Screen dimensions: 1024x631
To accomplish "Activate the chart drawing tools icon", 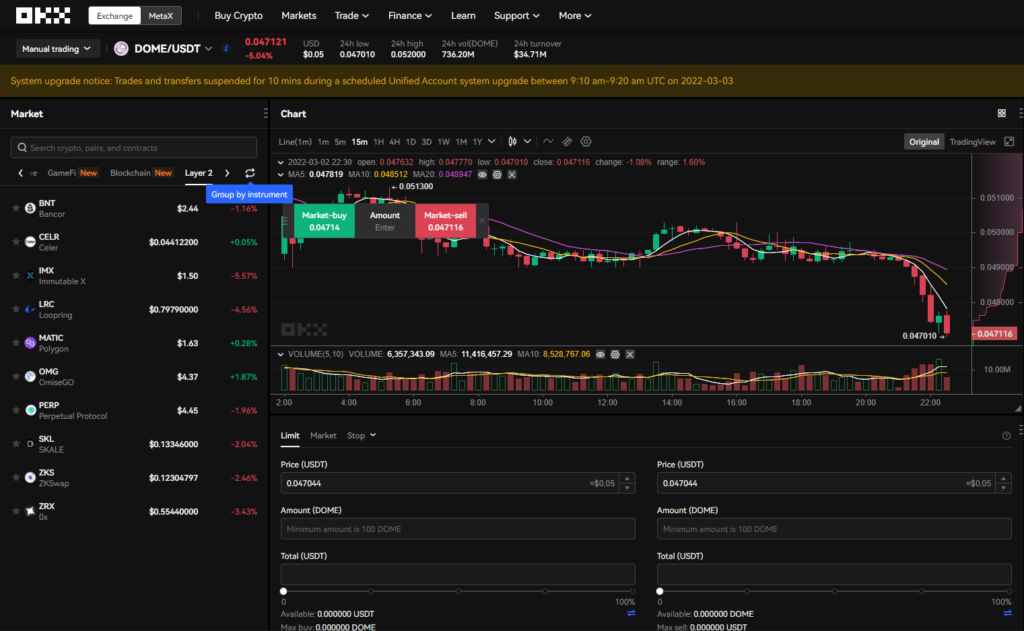I will pos(567,142).
